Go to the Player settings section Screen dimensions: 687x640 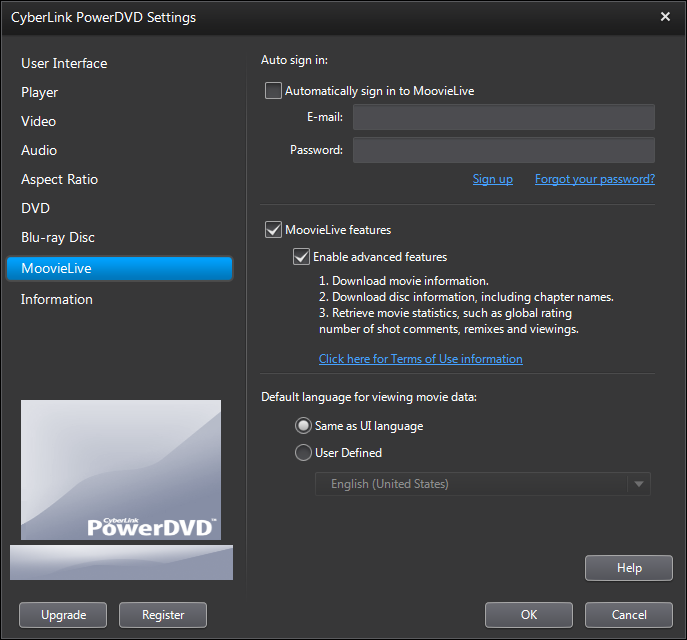pos(40,92)
